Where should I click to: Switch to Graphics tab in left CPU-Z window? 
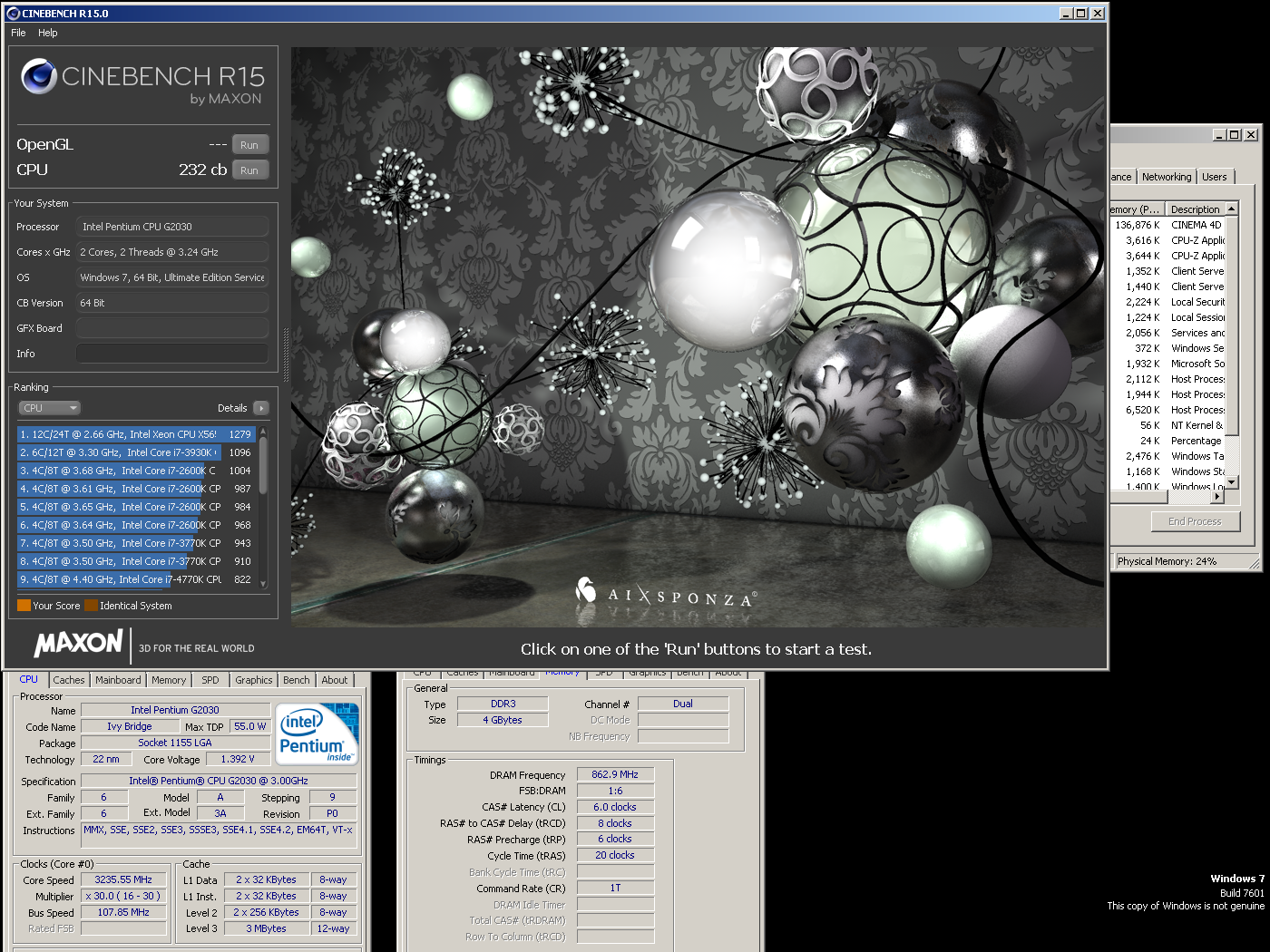coord(254,680)
